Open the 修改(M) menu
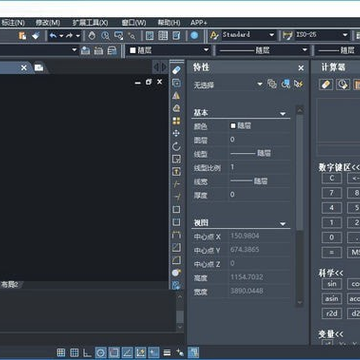The width and height of the screenshot is (360, 360). (x=48, y=23)
